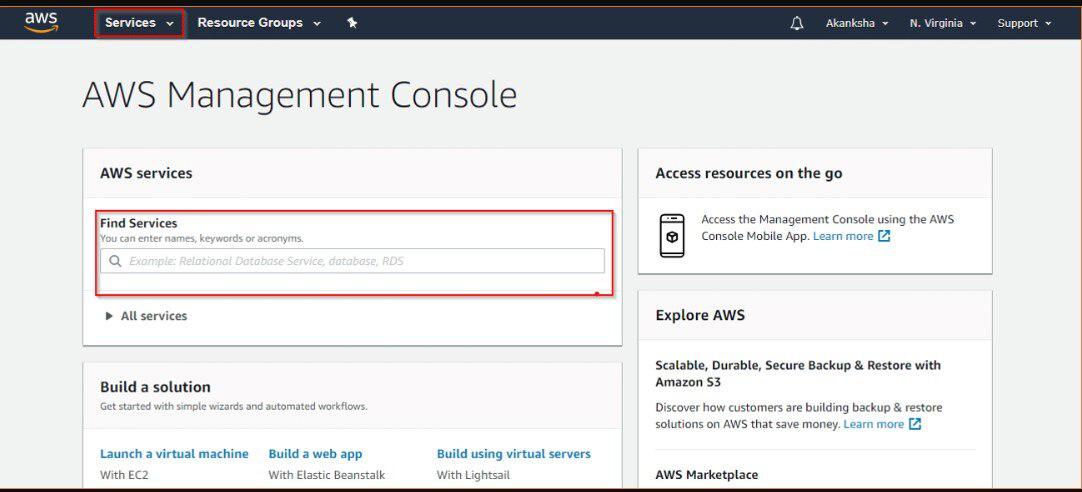
Task: Open the Resource Groups dropdown
Action: point(259,23)
